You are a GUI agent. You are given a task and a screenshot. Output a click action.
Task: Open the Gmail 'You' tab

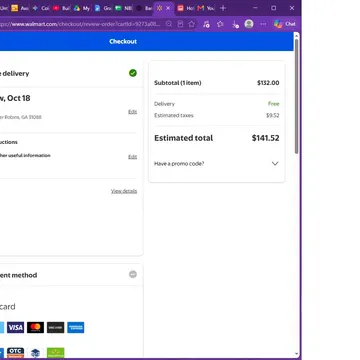point(206,8)
